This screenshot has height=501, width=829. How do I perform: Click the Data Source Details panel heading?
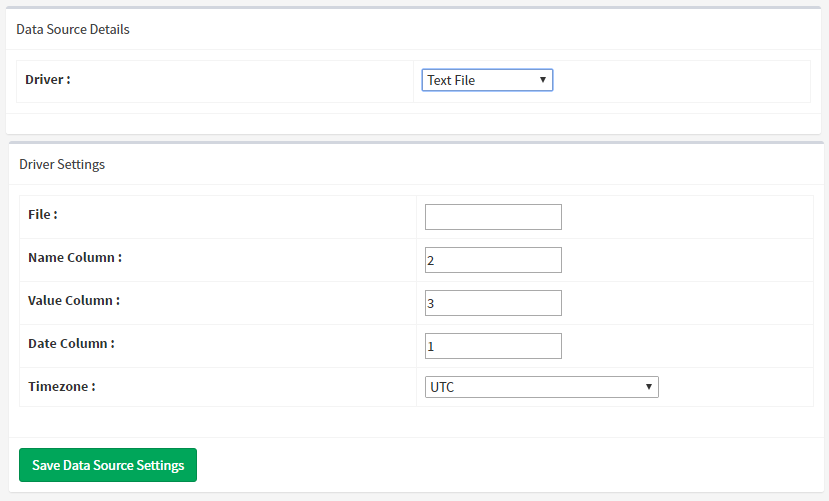[x=73, y=29]
